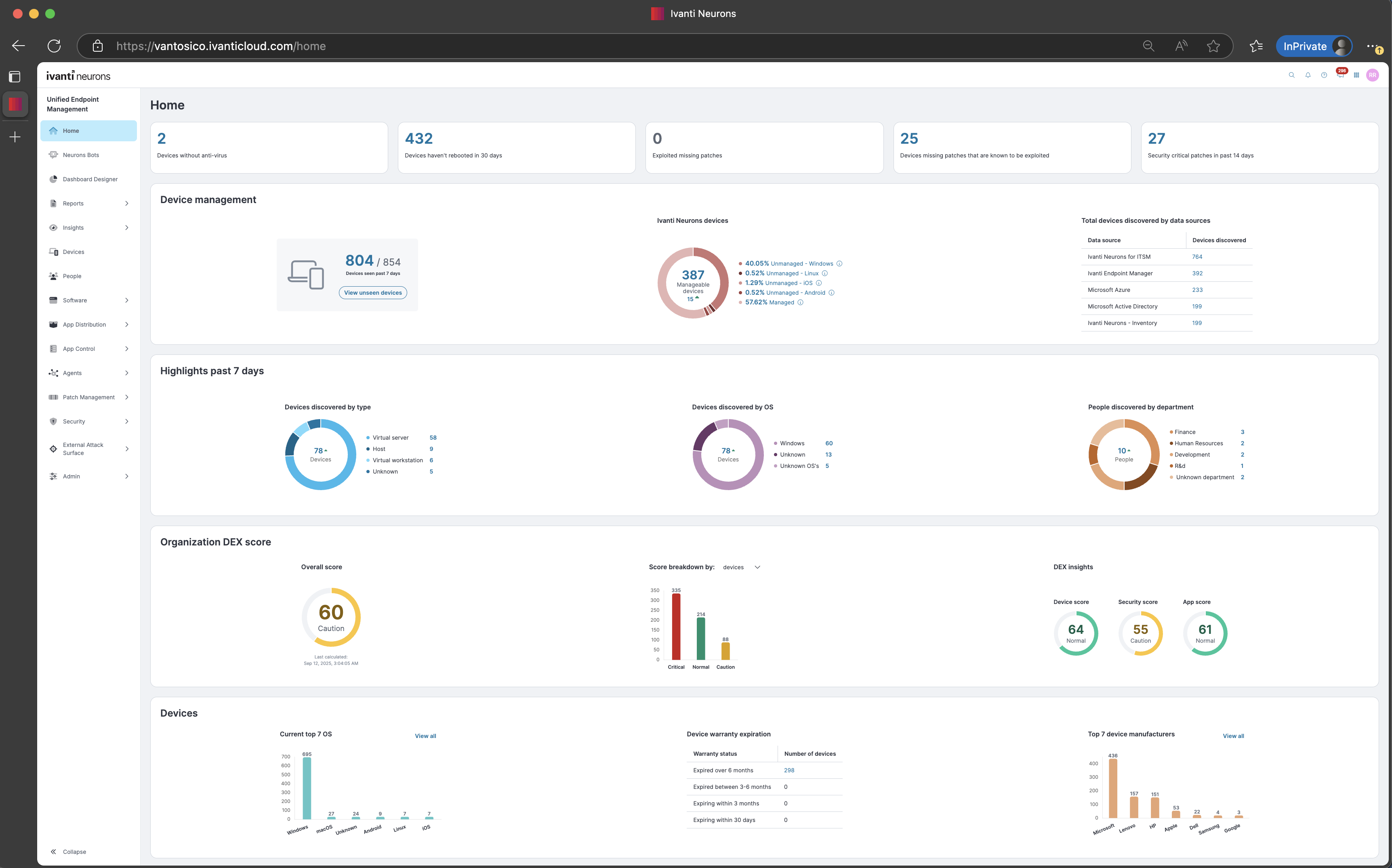The image size is (1392, 868).
Task: Click 392 for Ivanti Endpoint Manager
Action: (1197, 273)
